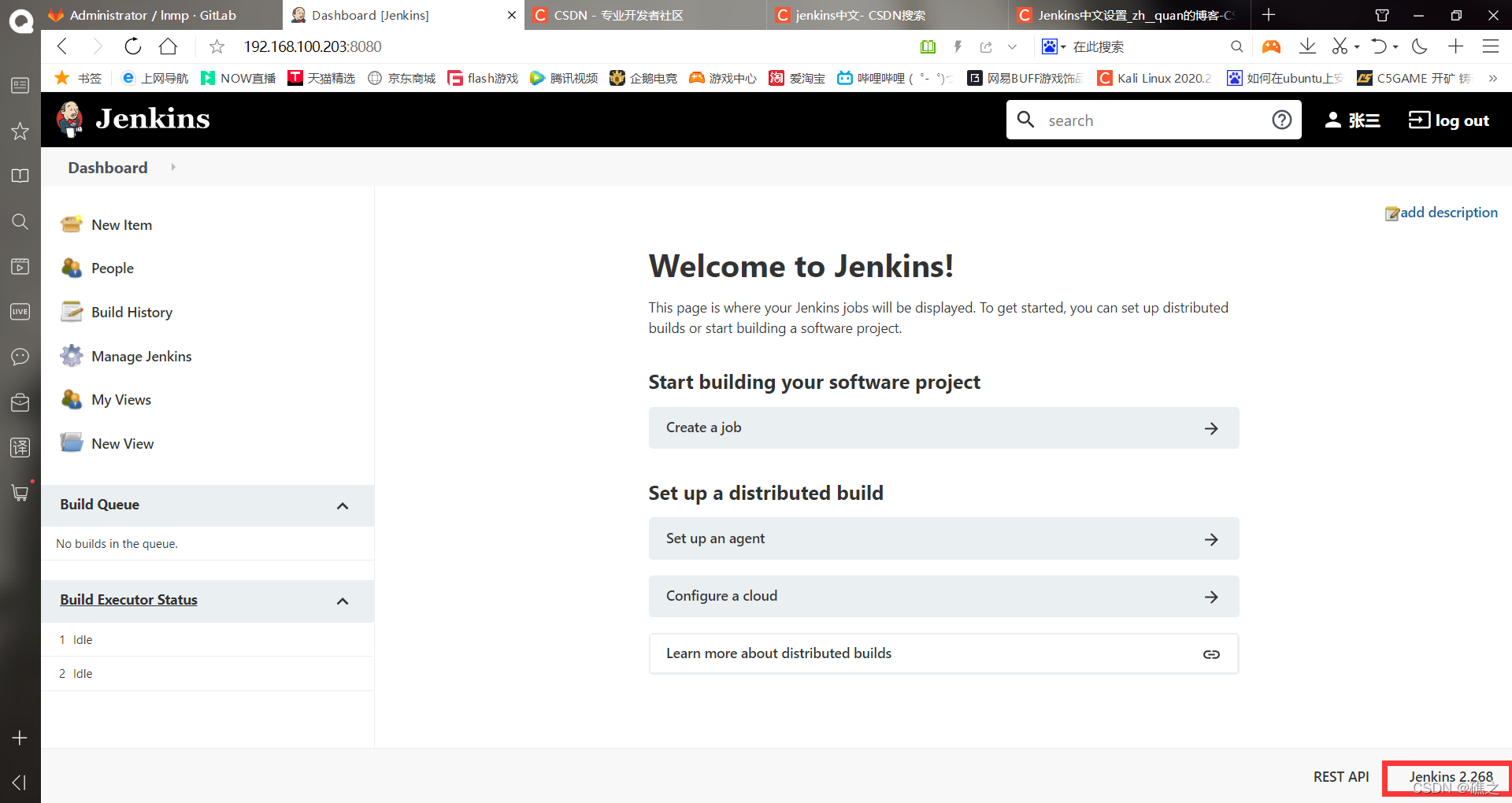Screen dimensions: 1512x803
Task: Open Learn more about distributed builds
Action: [x=943, y=653]
